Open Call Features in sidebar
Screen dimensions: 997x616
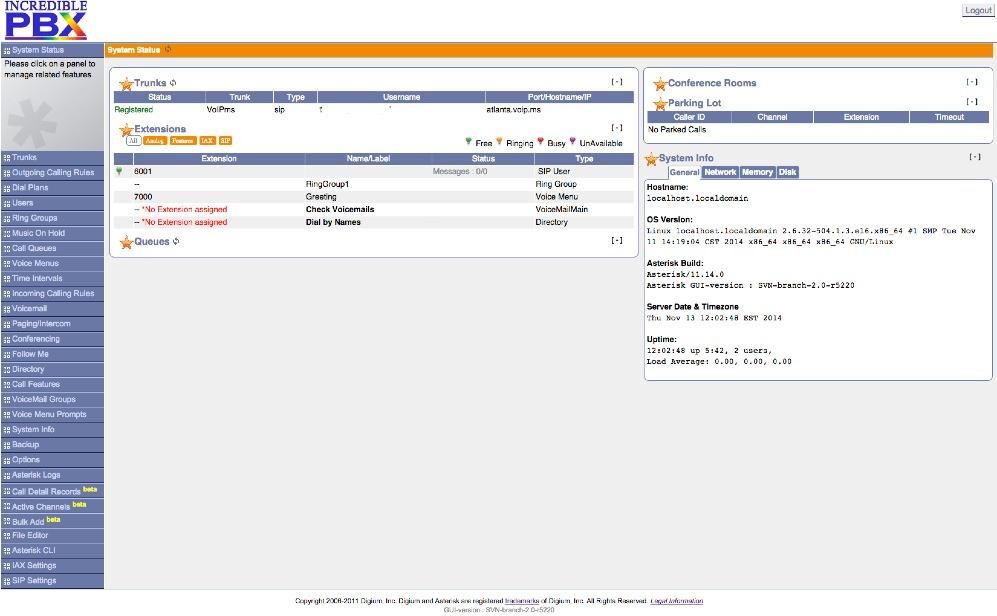click(x=52, y=385)
